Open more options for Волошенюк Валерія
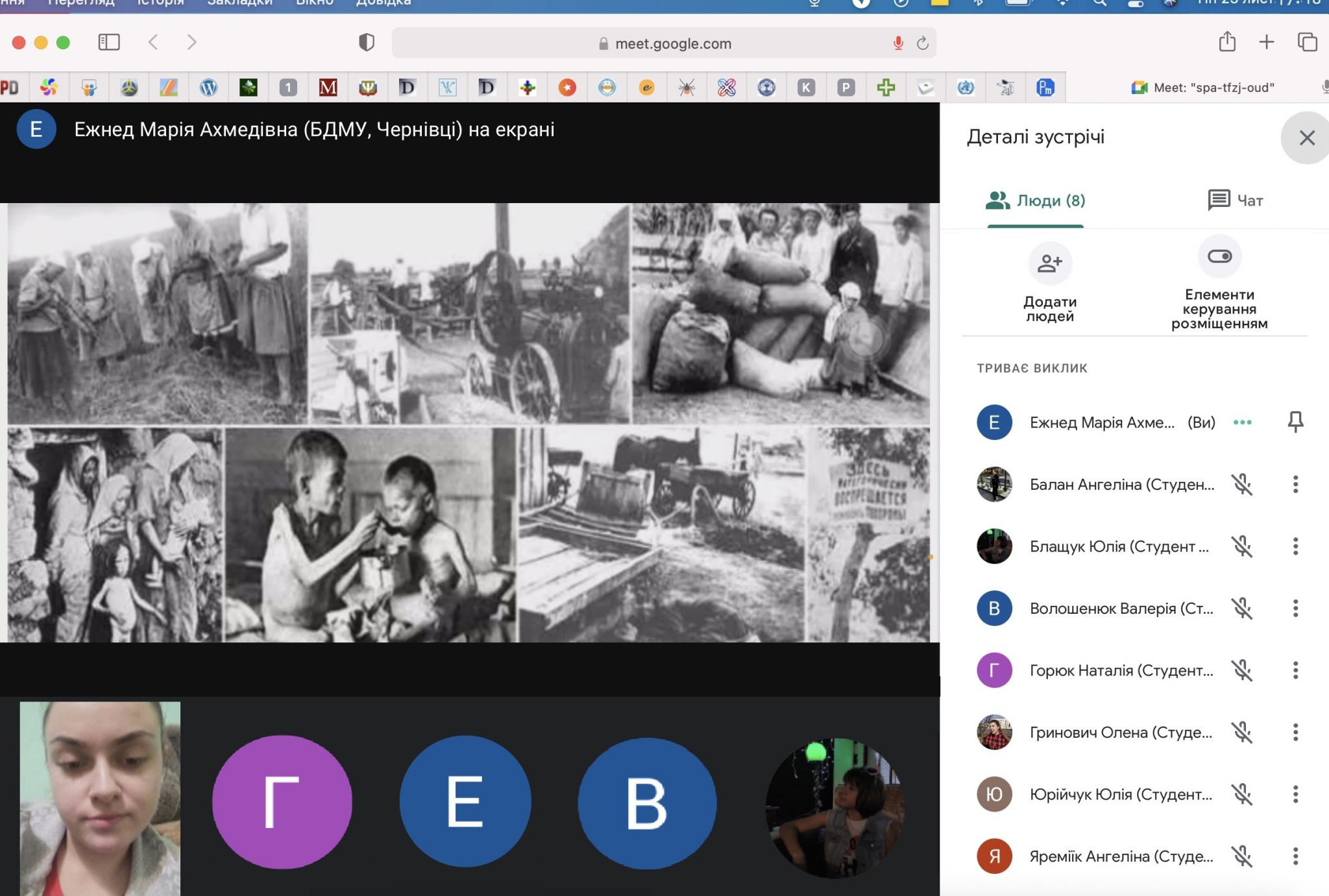This screenshot has height=896, width=1329. tap(1295, 609)
